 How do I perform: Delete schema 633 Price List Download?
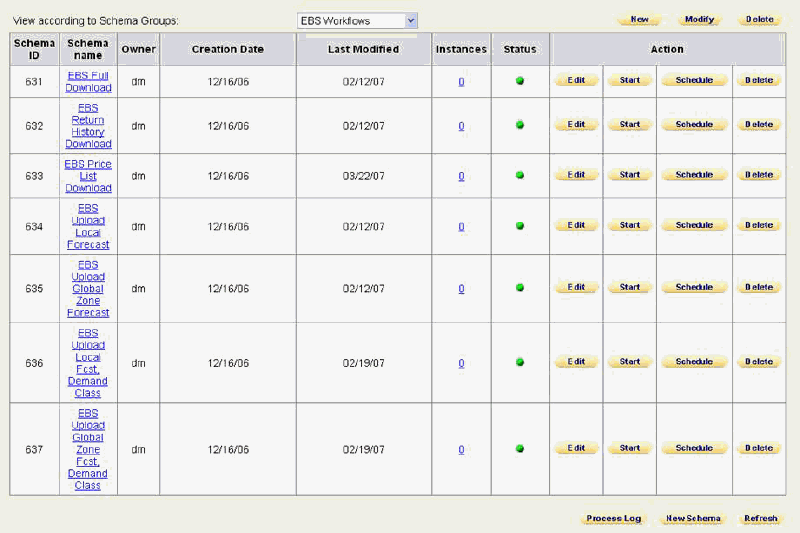[x=759, y=175]
